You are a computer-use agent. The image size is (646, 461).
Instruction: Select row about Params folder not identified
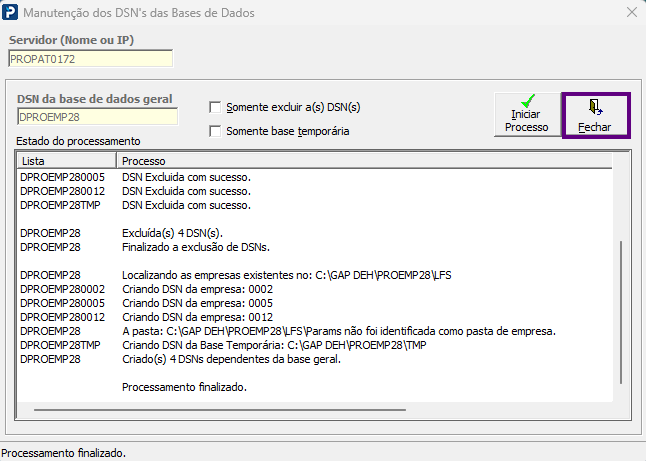[315, 331]
